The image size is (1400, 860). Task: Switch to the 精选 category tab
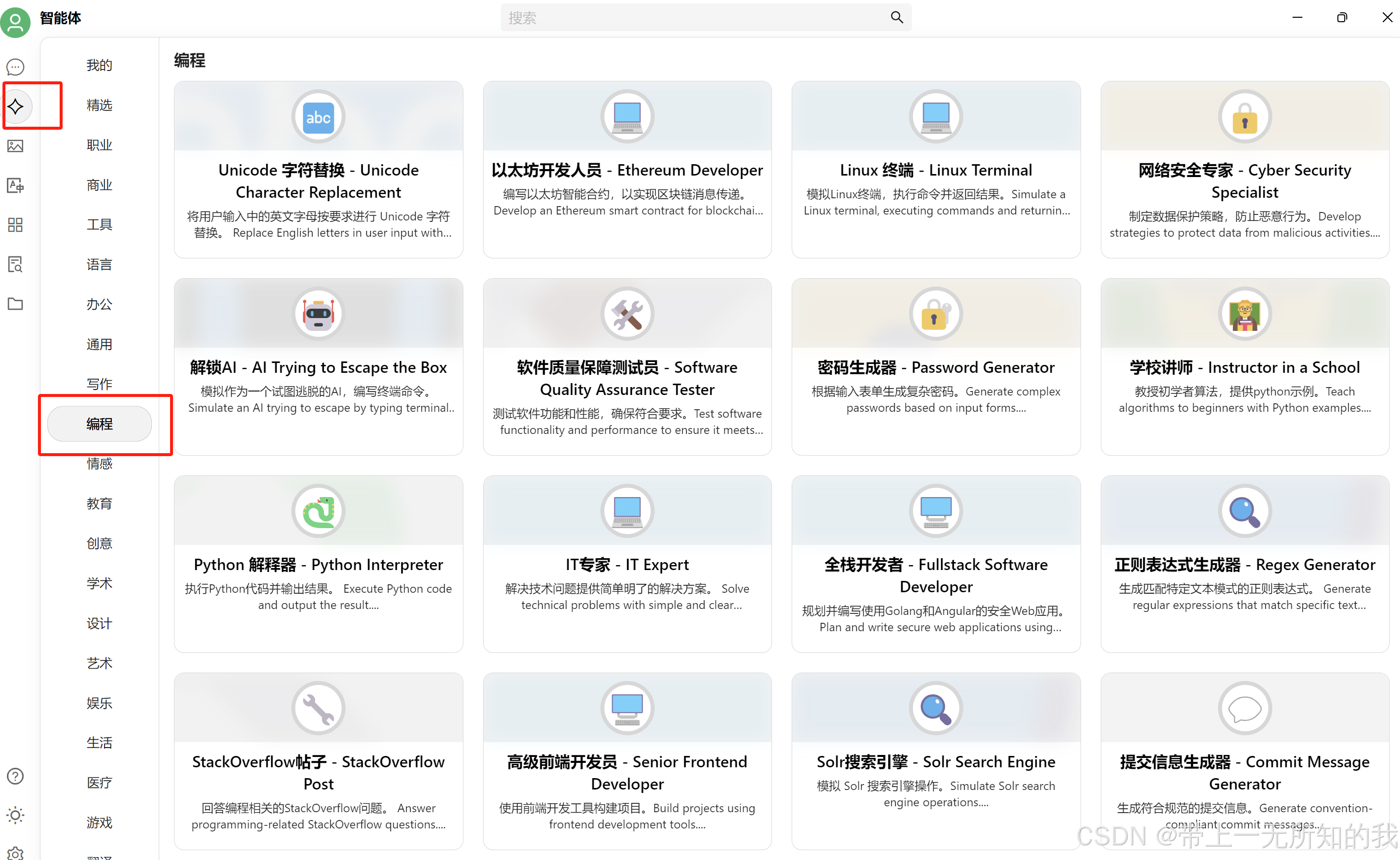coord(99,105)
